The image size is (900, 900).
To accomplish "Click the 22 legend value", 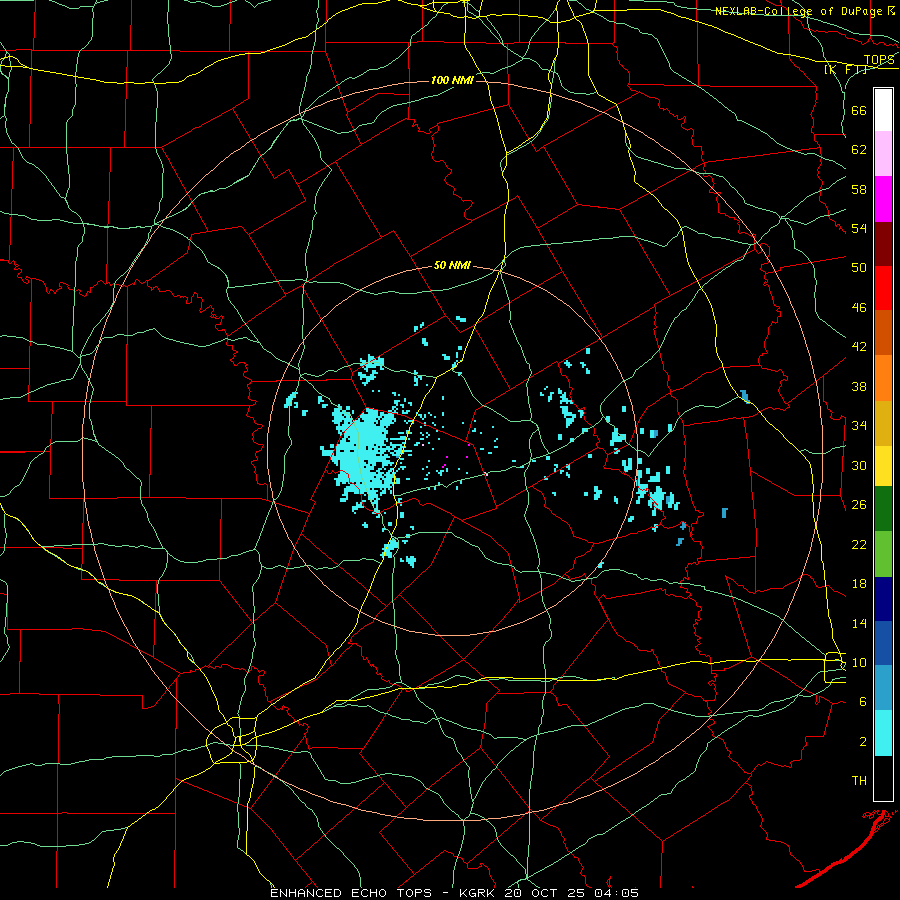I will click(x=859, y=544).
